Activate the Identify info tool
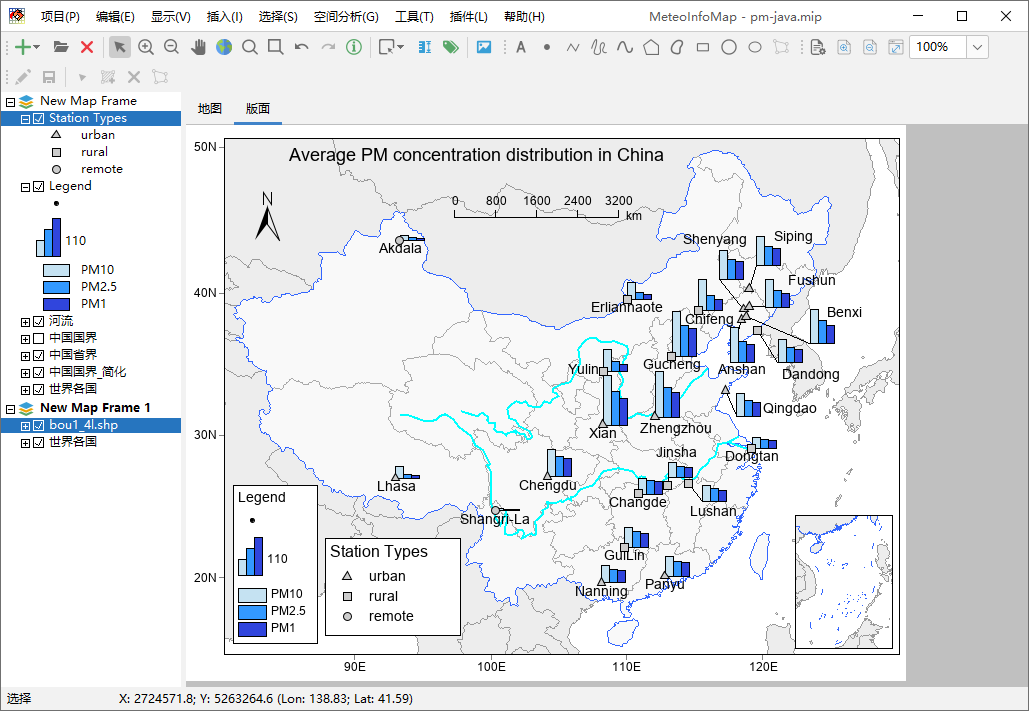1029x711 pixels. coord(354,47)
